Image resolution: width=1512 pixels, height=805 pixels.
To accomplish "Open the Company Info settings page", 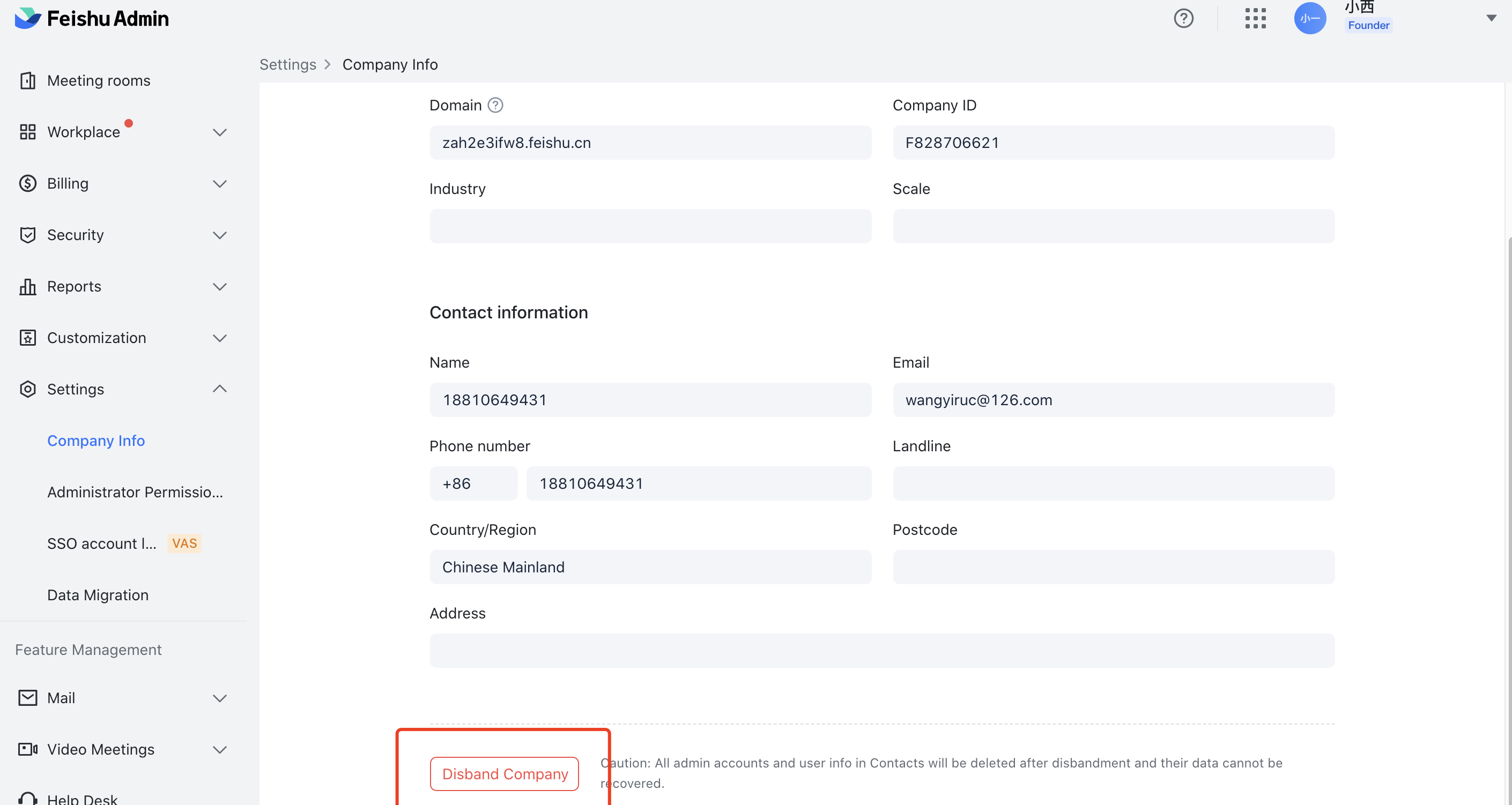I will [x=95, y=441].
